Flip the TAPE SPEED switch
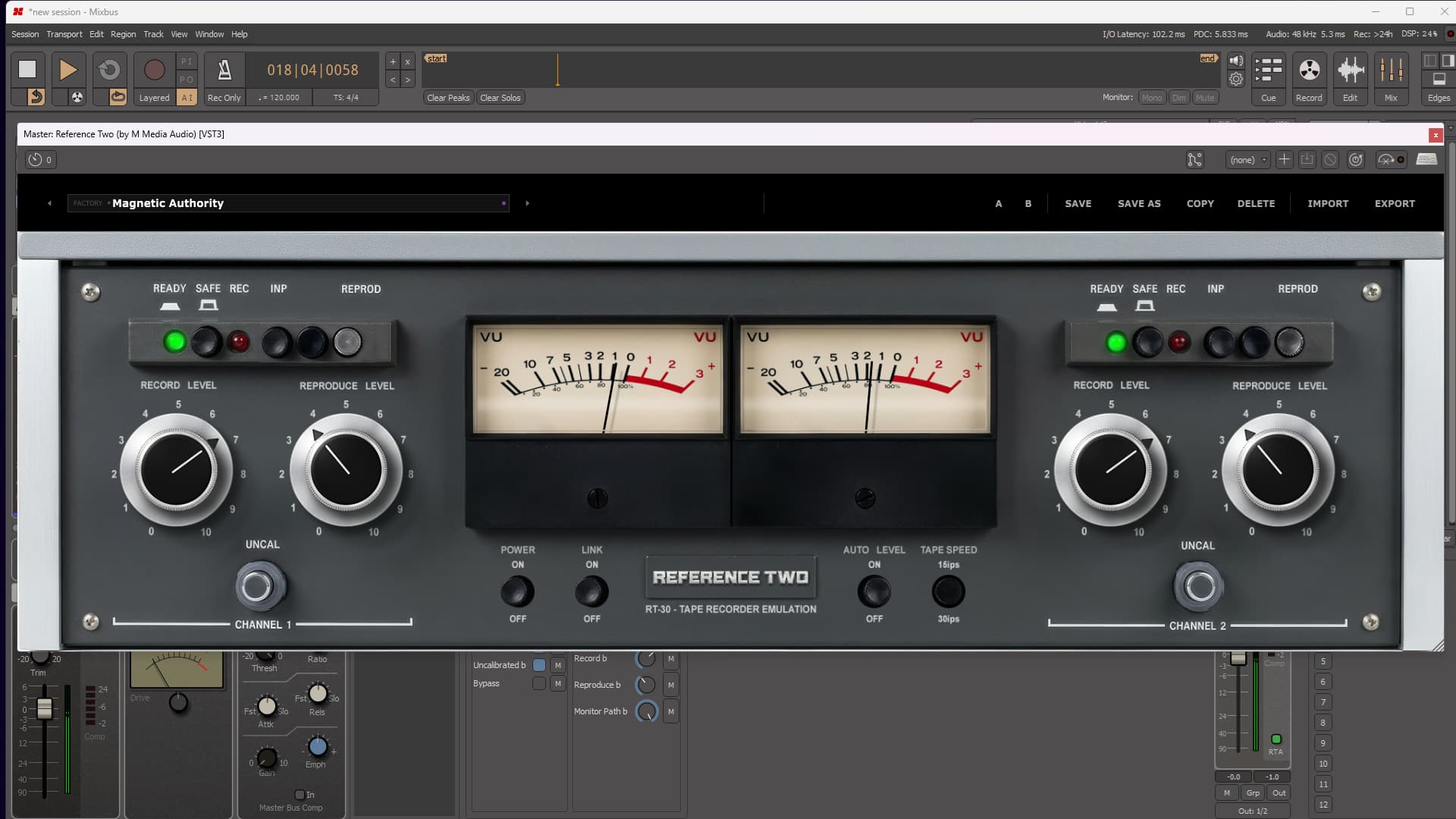Image resolution: width=1456 pixels, height=819 pixels. pyautogui.click(x=948, y=591)
